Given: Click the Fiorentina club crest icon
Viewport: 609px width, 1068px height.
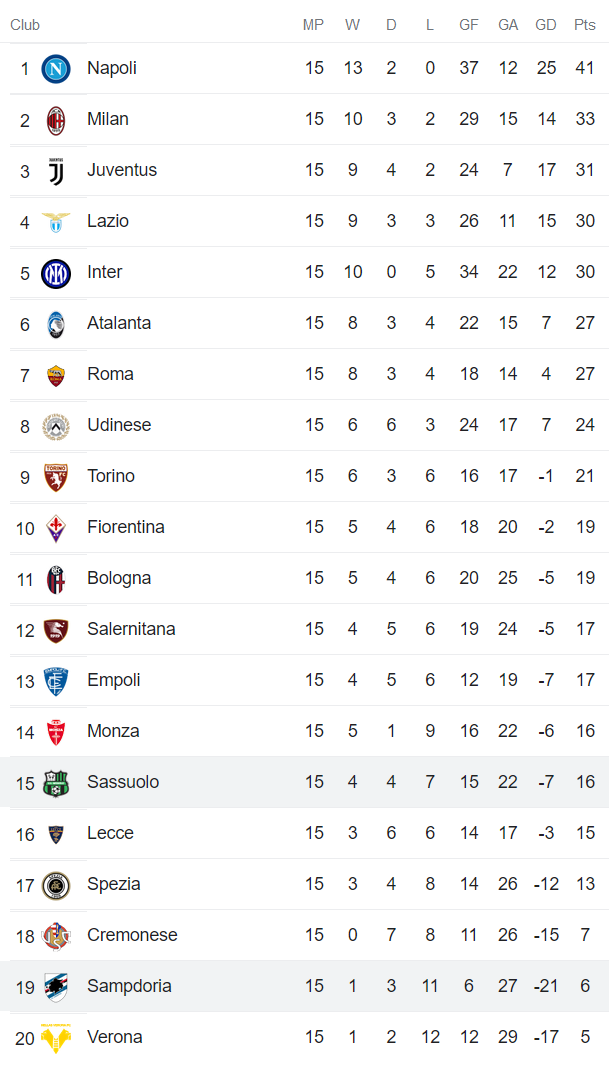Looking at the screenshot, I should (x=56, y=528).
